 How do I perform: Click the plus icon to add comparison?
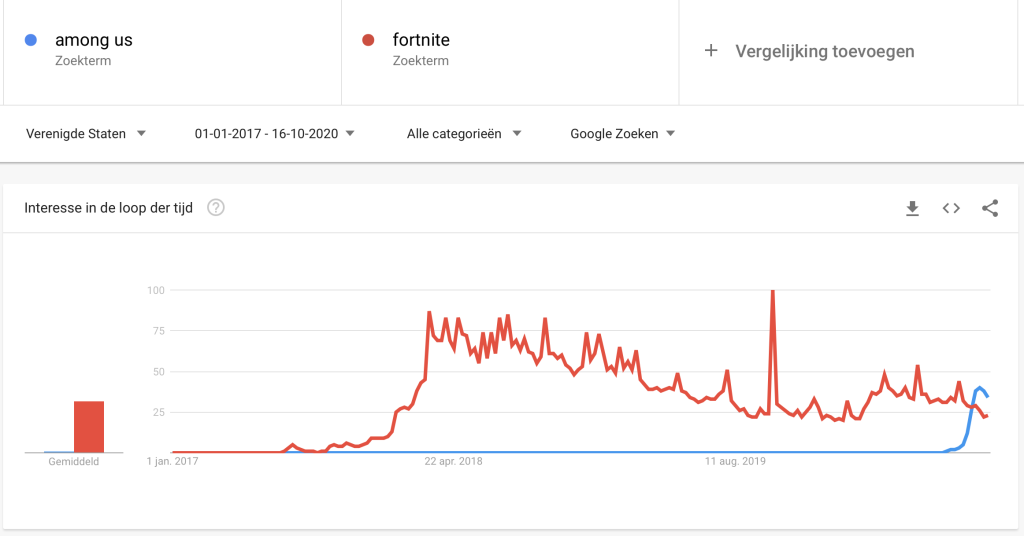(711, 51)
